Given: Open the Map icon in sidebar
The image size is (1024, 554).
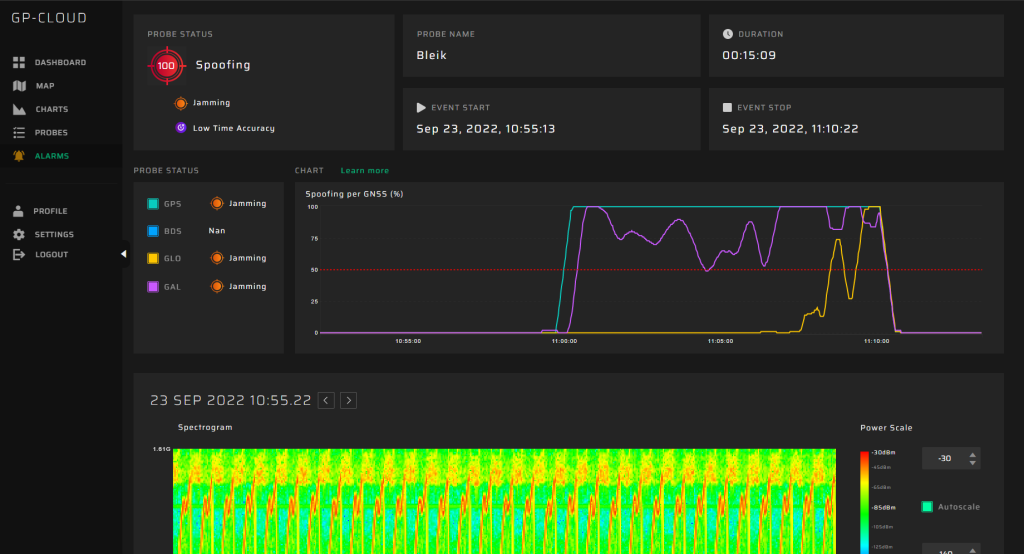Looking at the screenshot, I should click(x=19, y=86).
